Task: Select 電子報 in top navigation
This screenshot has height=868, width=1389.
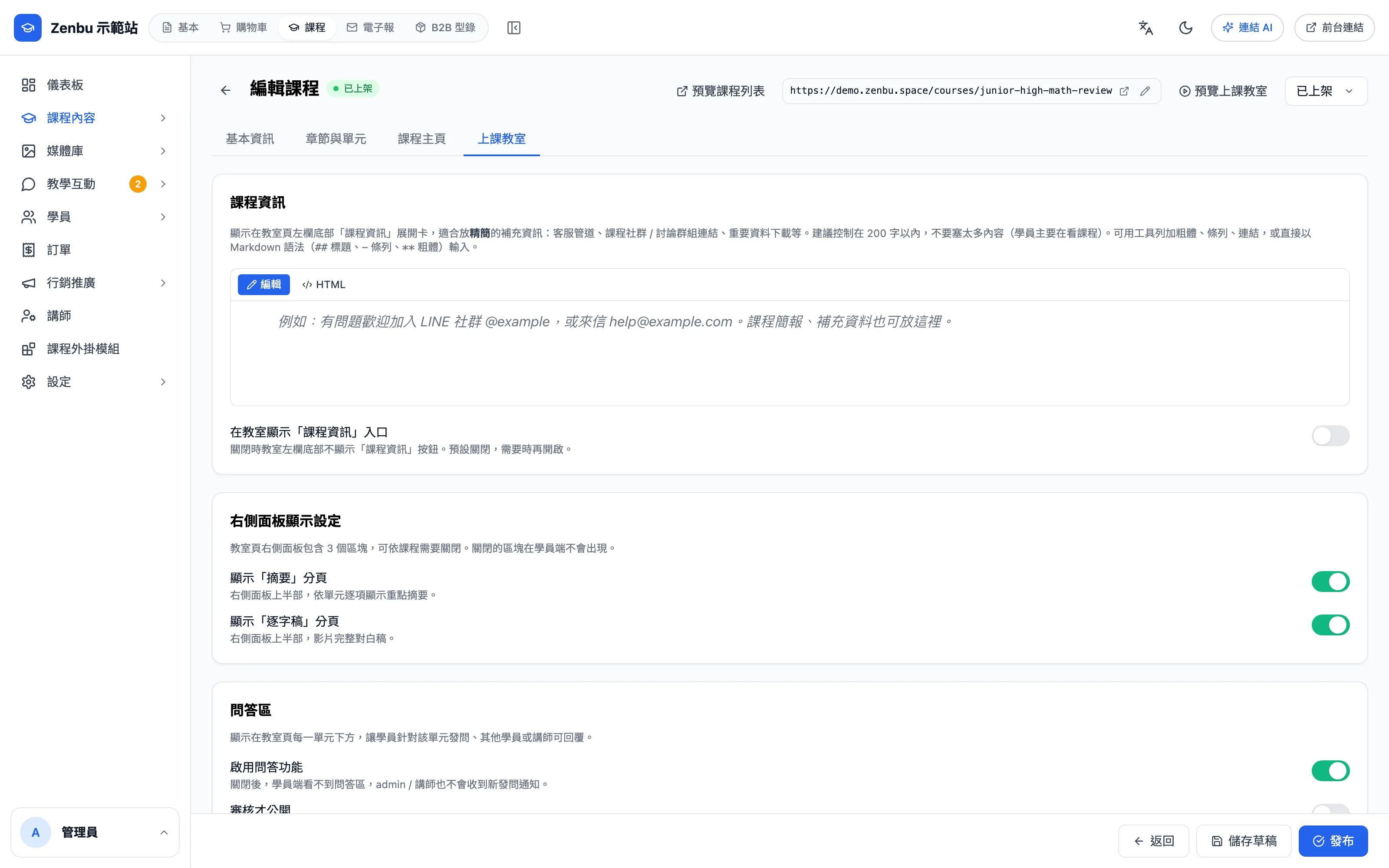Action: coord(371,27)
